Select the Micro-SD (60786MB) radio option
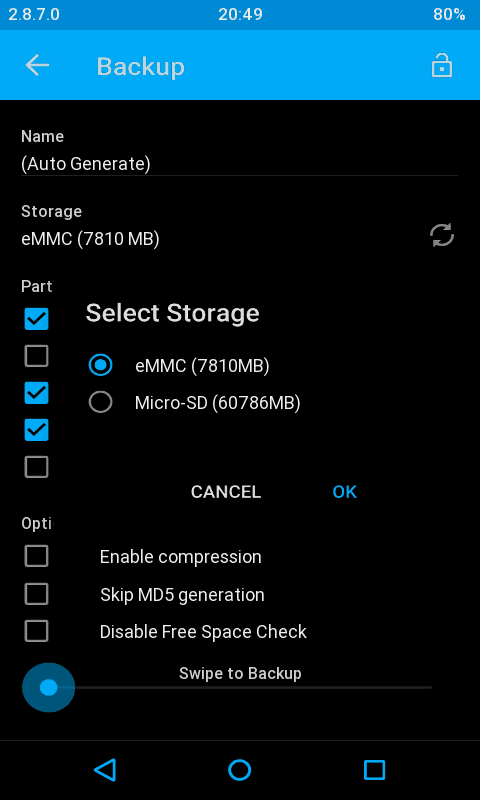The image size is (480, 800). (194, 403)
